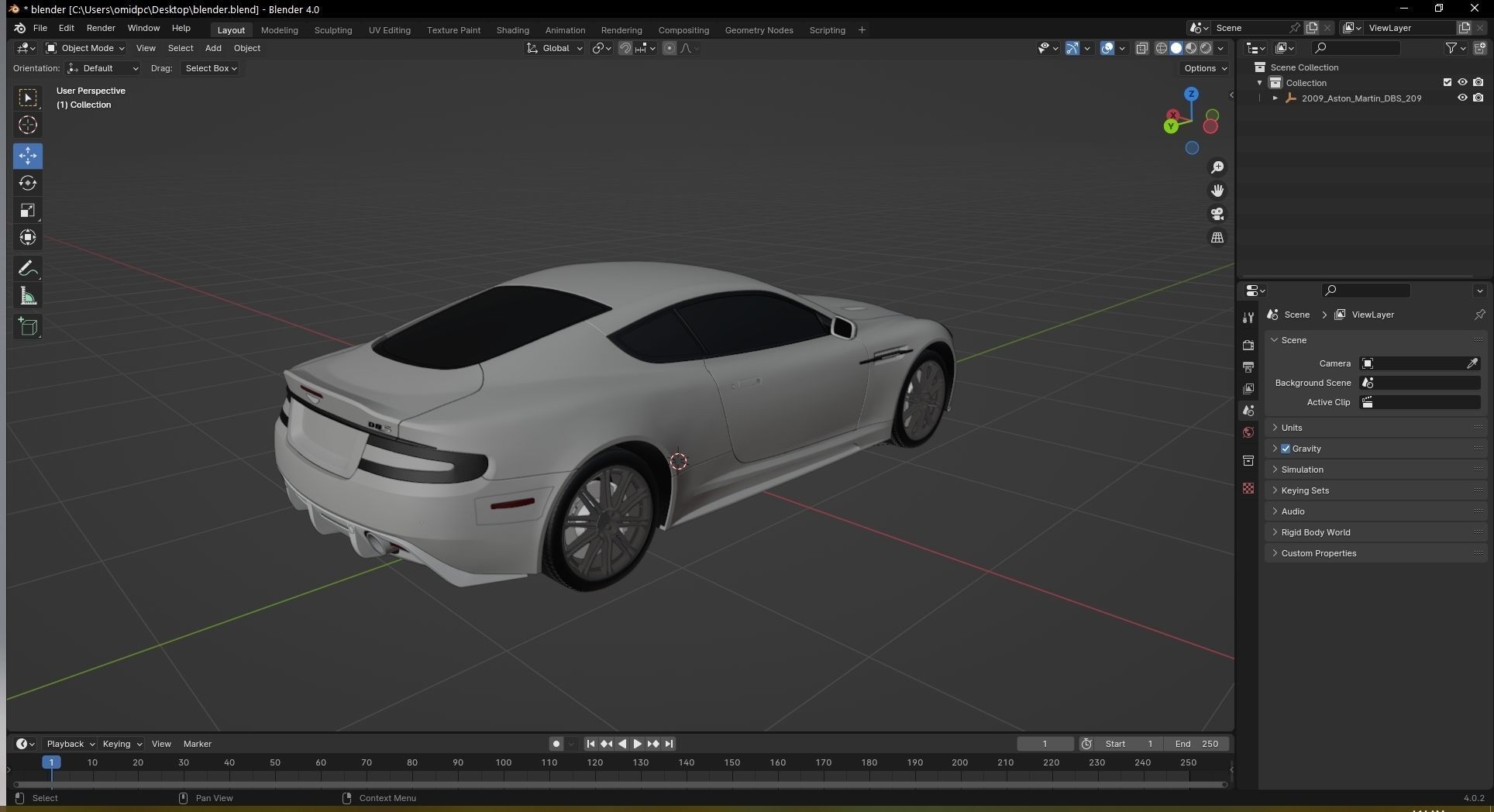Image resolution: width=1494 pixels, height=812 pixels.
Task: Toggle viewport overlays button
Action: (x=1107, y=48)
